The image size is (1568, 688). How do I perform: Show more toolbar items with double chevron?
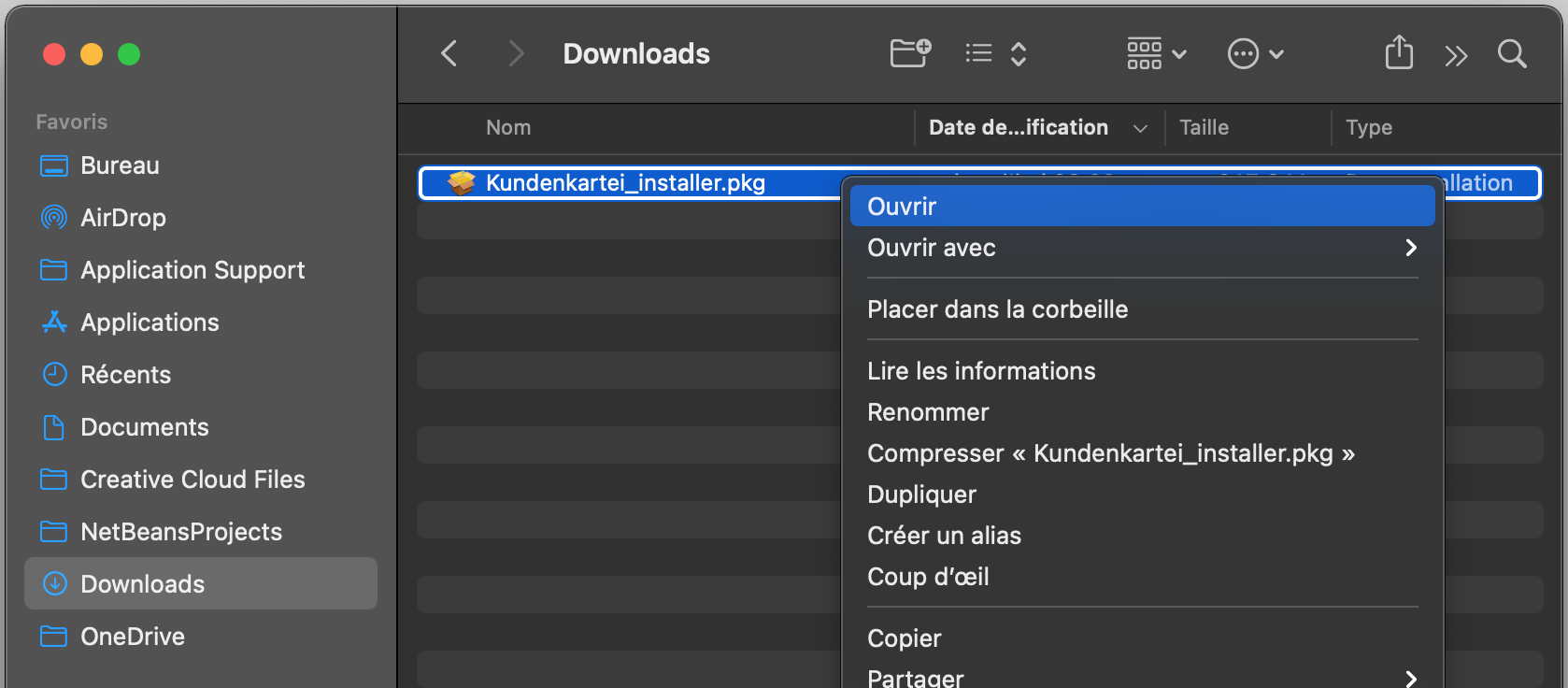tap(1456, 55)
